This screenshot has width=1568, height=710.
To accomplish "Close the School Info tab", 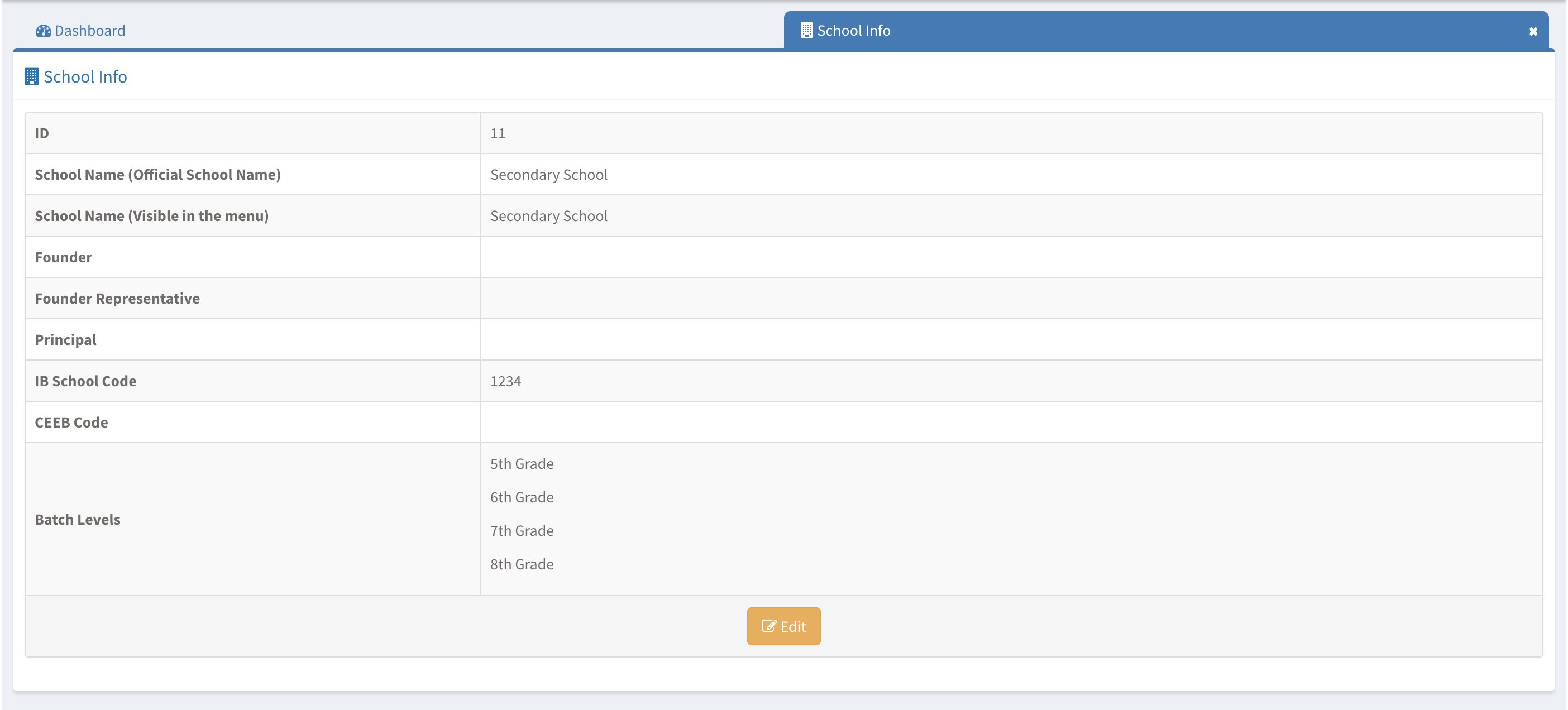I will coord(1533,32).
